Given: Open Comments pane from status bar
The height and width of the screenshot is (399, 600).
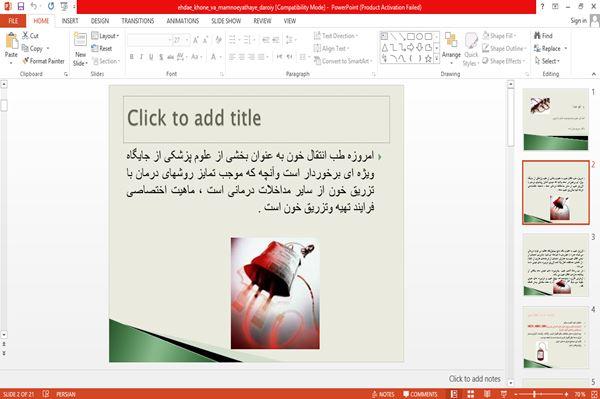Looking at the screenshot, I should 420,394.
